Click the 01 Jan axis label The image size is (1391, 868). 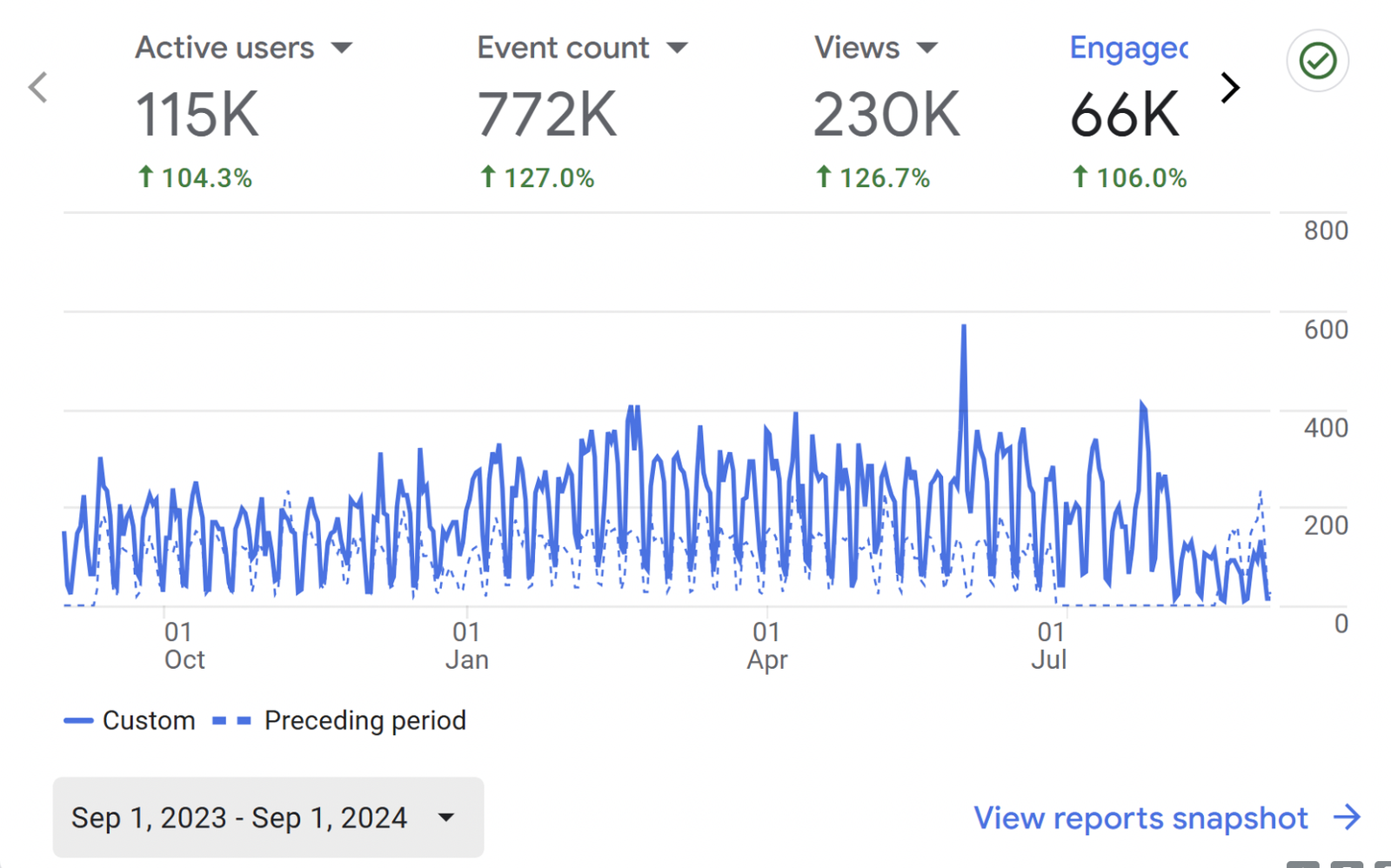[x=466, y=645]
